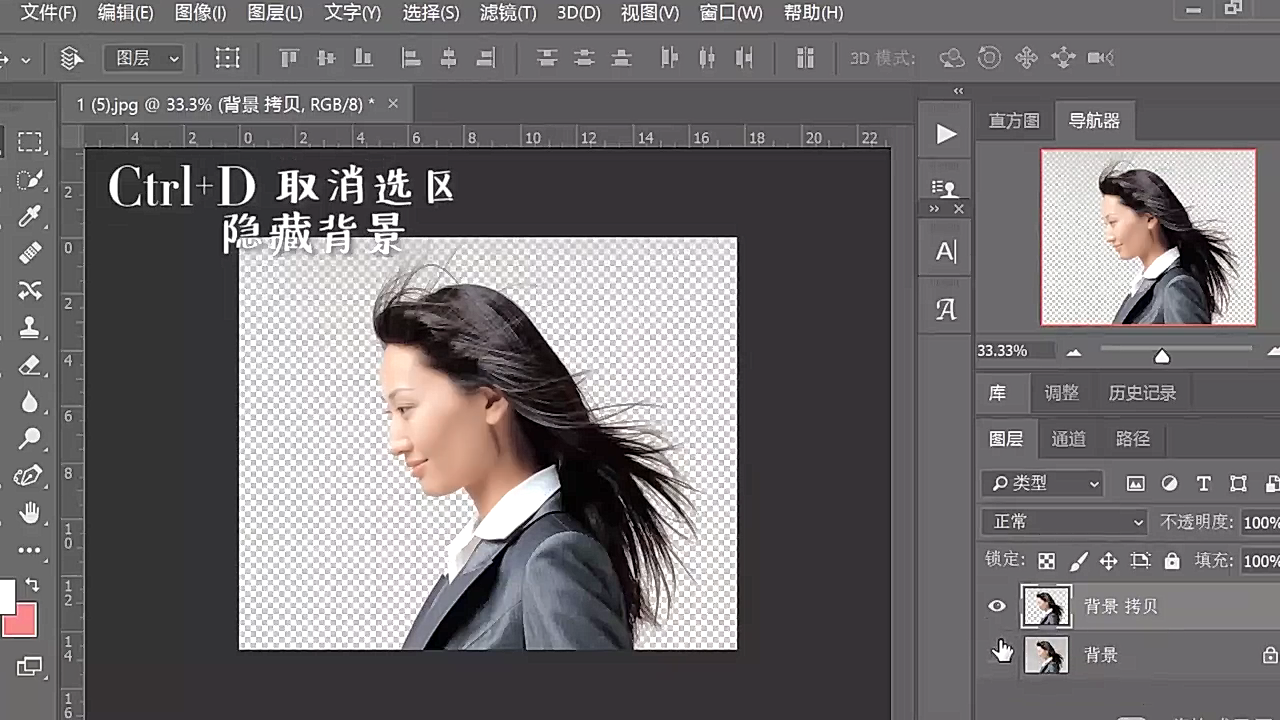Close the 1 (5).jpg document tab
Screen dimensions: 1280x720
[393, 104]
